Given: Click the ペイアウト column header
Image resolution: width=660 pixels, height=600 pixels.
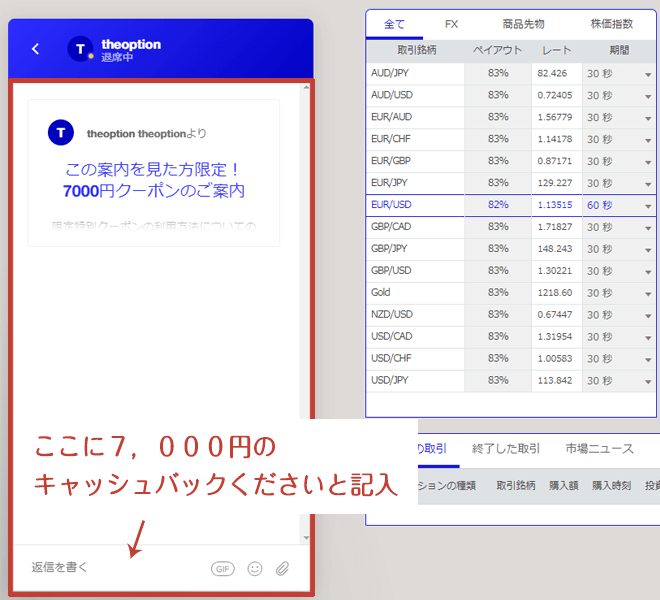Looking at the screenshot, I should [498, 51].
